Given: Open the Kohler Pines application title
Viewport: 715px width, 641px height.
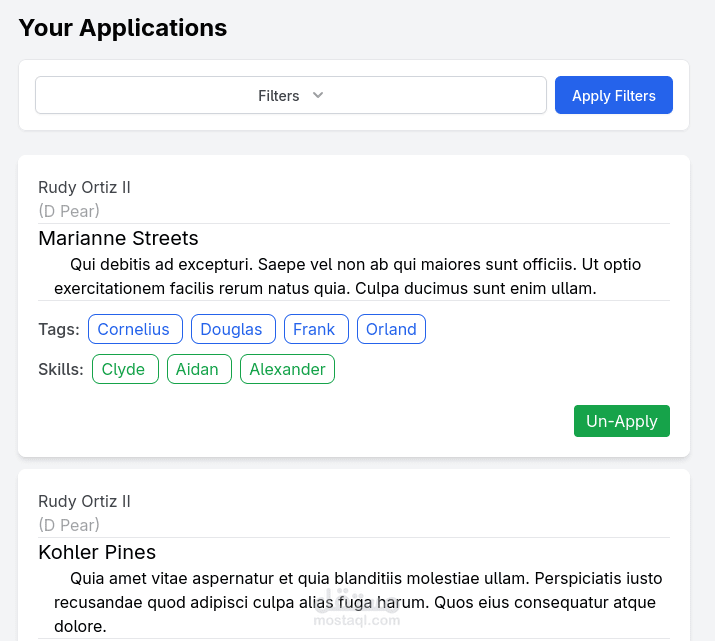Looking at the screenshot, I should click(97, 552).
